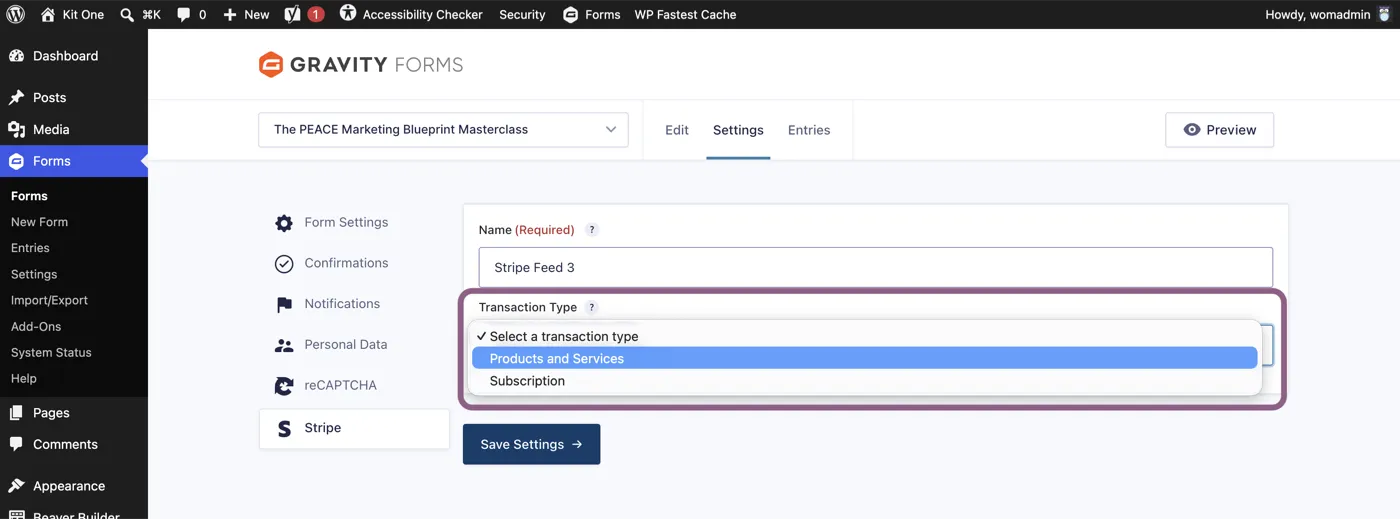Open the Forms submenu link
Image resolution: width=1400 pixels, height=519 pixels.
click(29, 196)
